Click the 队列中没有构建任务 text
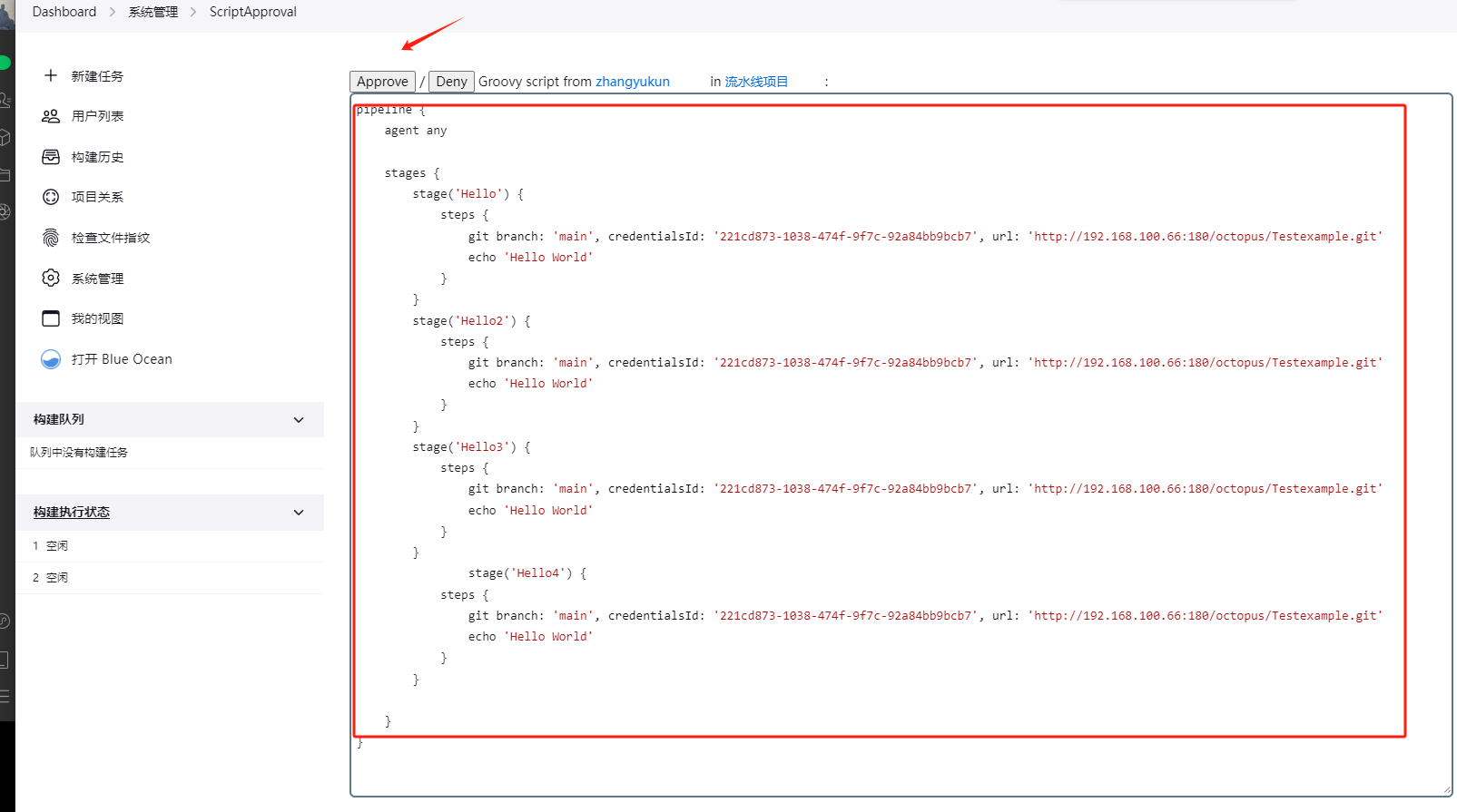Screen dimensions: 1457x812 coord(79,453)
